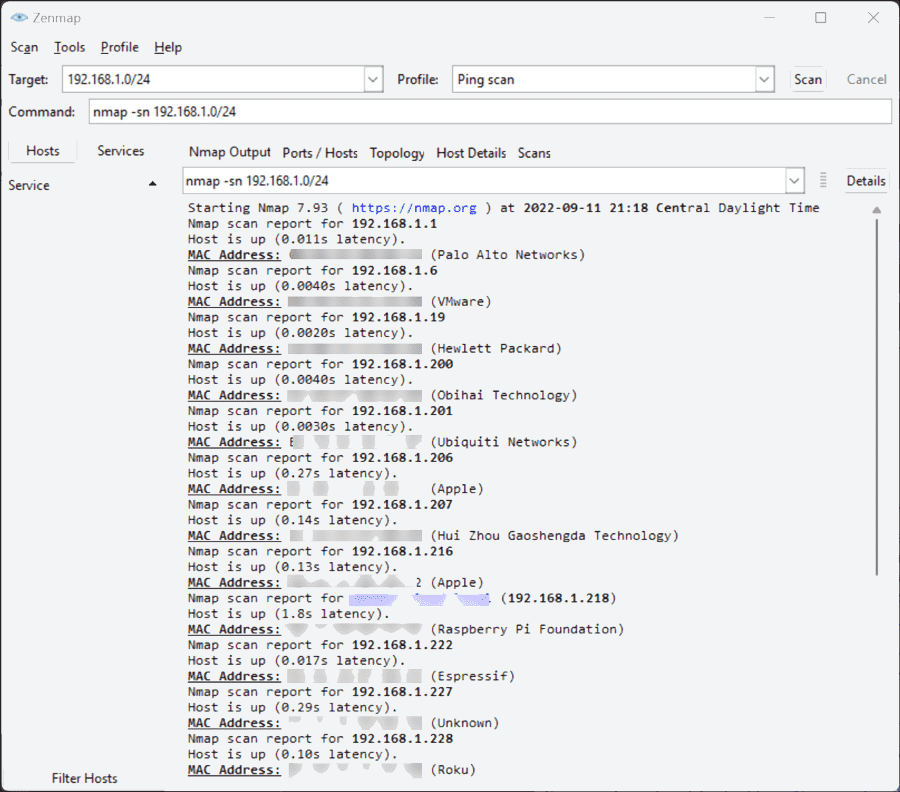Viewport: 900px width, 792px height.
Task: Click the Scan button
Action: [x=808, y=79]
